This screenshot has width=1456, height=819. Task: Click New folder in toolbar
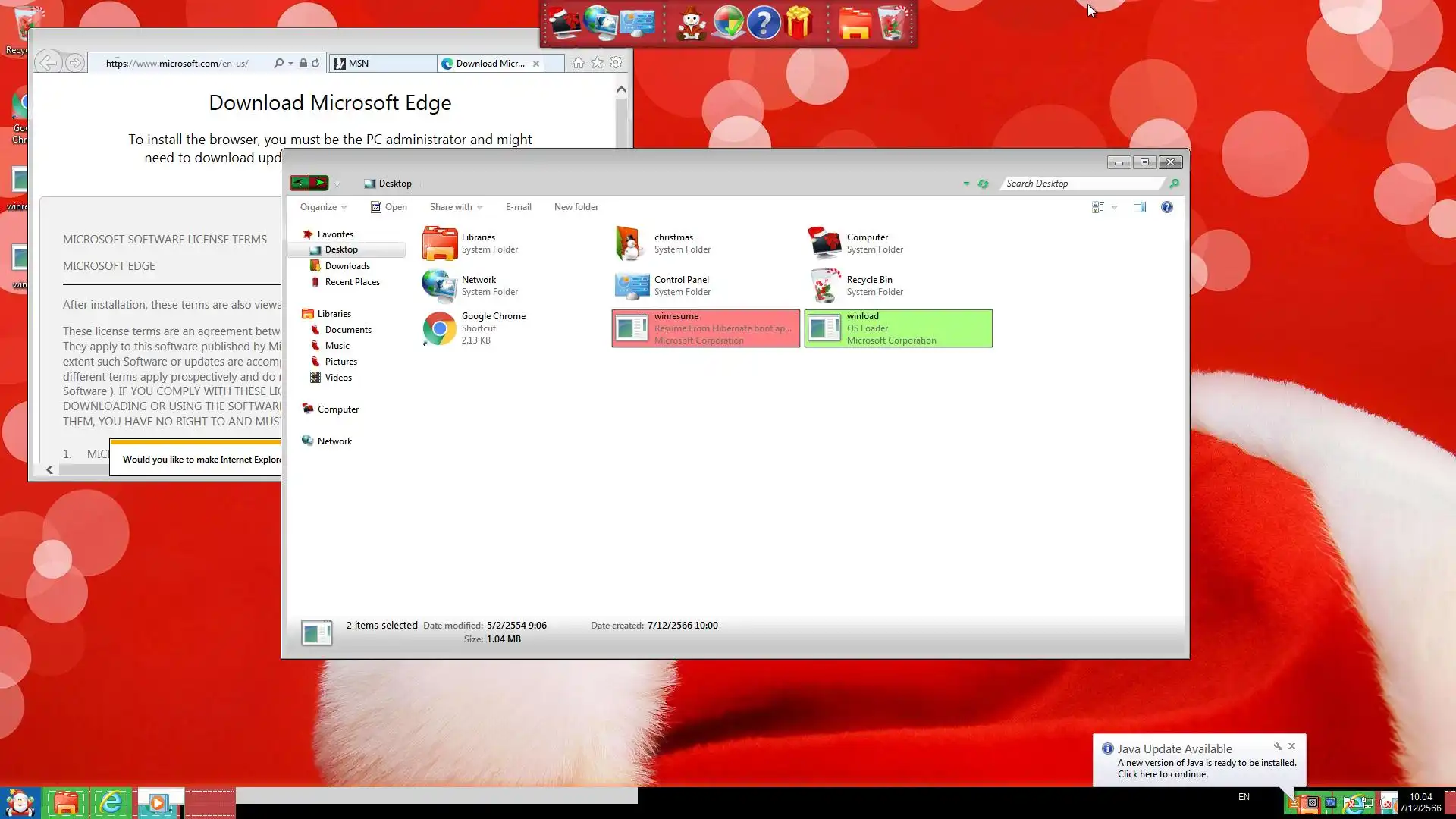click(x=576, y=207)
